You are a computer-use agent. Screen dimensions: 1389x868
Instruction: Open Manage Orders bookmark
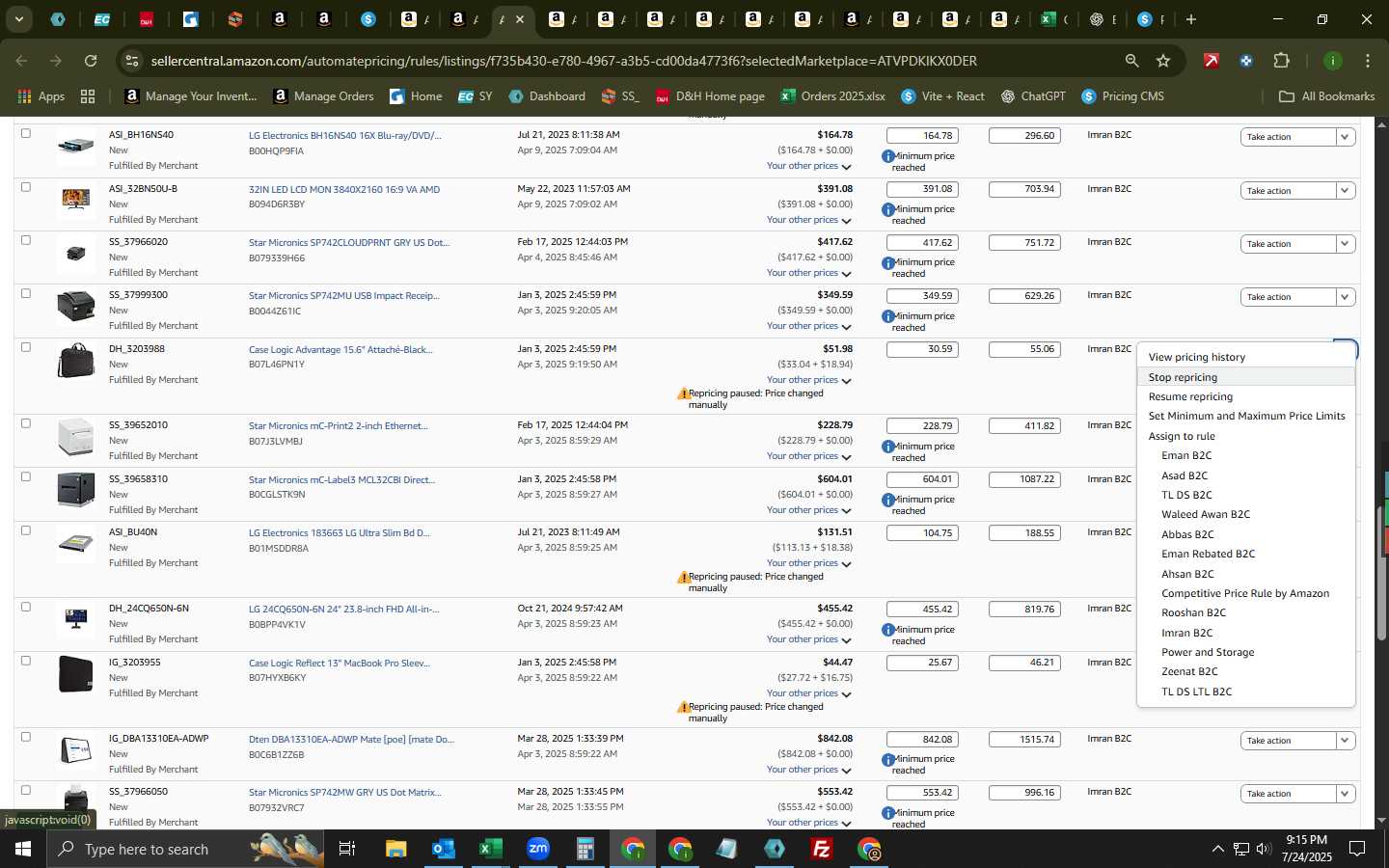323,96
